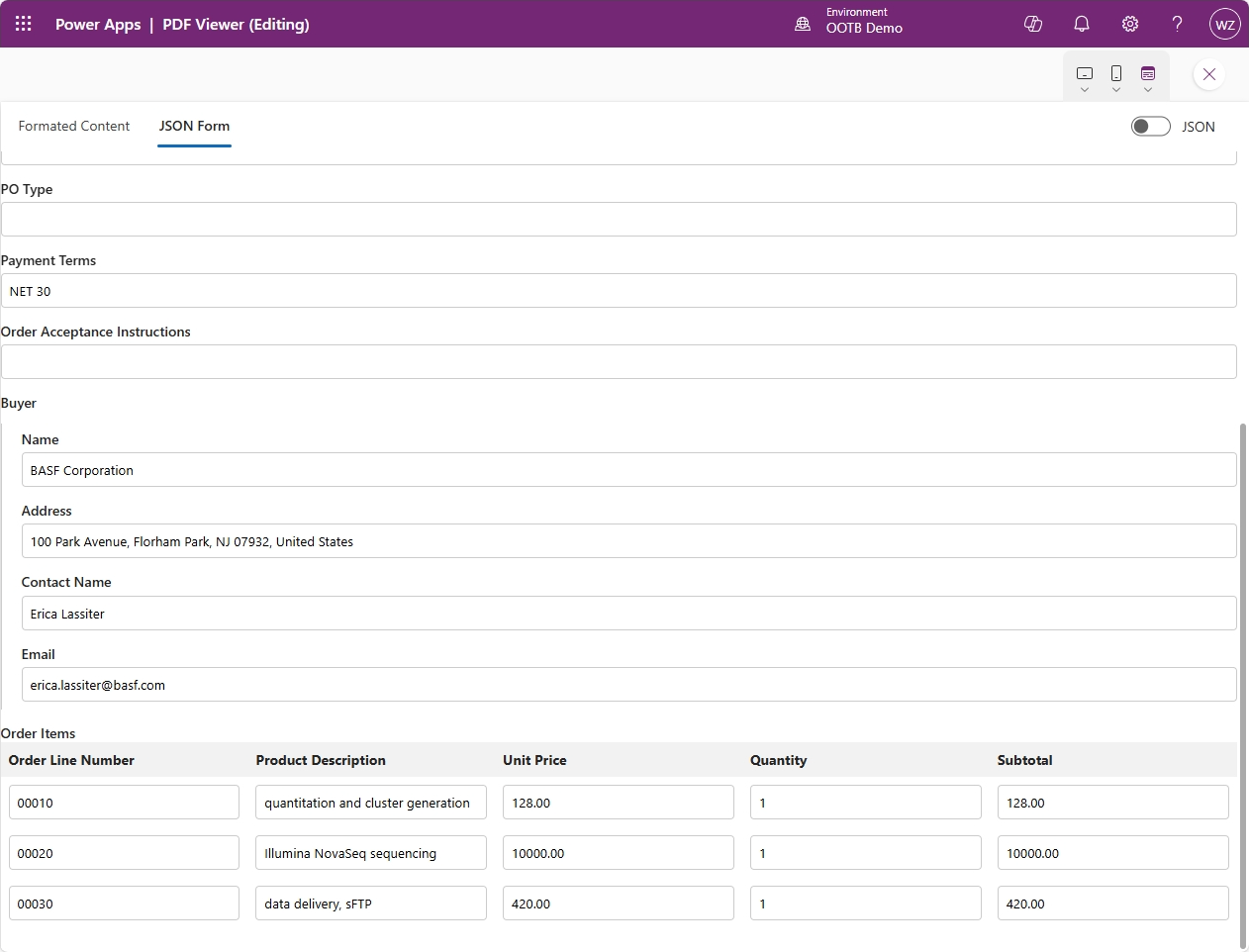
Task: Click the Illumina NovaSeq sequencing description field
Action: 371,852
